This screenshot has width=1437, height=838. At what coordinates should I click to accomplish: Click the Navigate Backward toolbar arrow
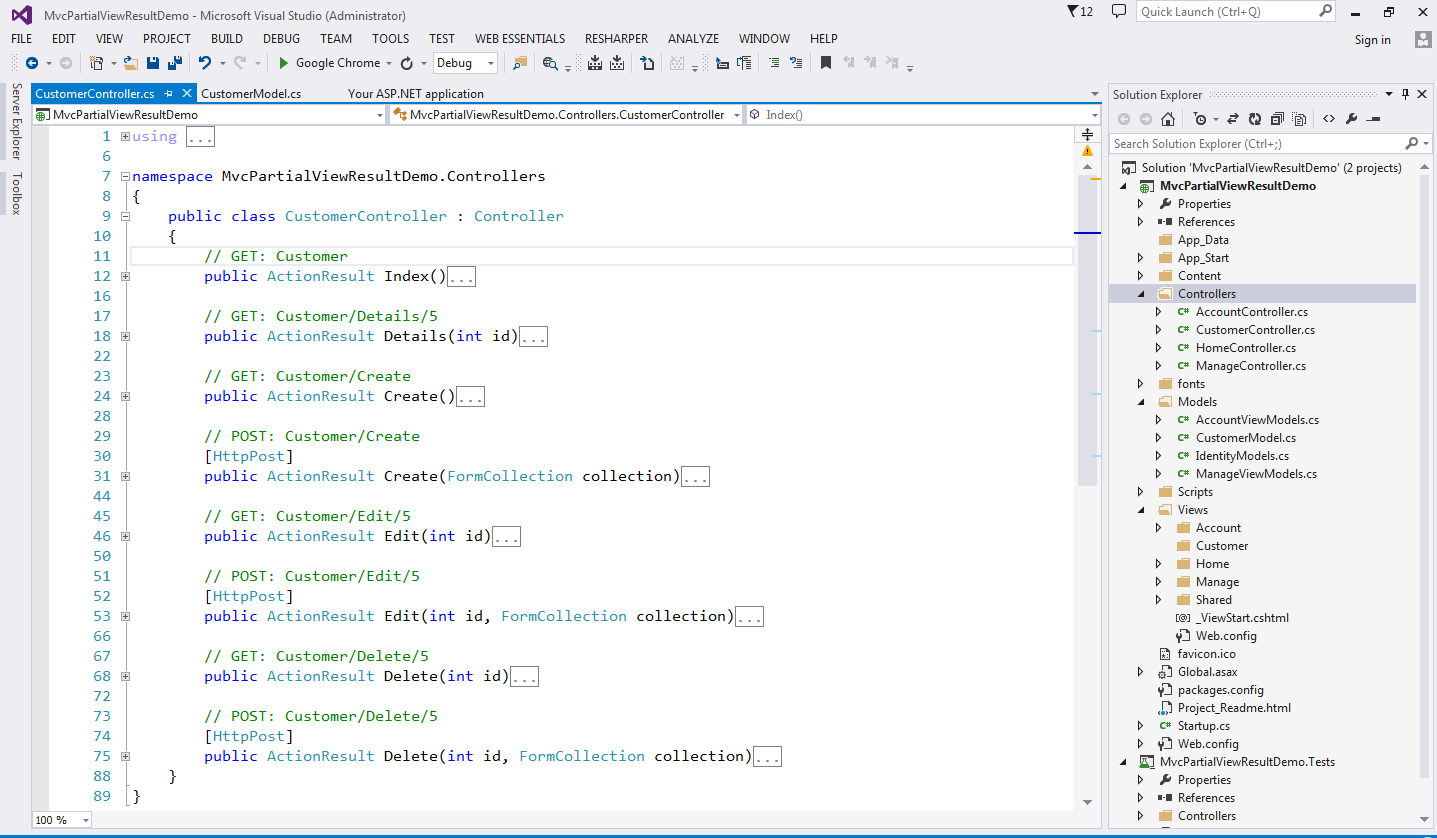[x=32, y=63]
